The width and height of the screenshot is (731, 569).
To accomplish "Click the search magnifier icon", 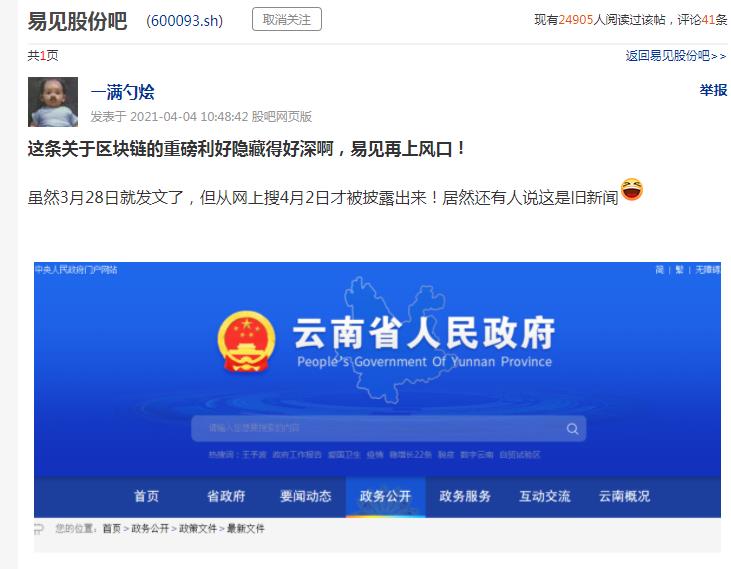I will [572, 429].
